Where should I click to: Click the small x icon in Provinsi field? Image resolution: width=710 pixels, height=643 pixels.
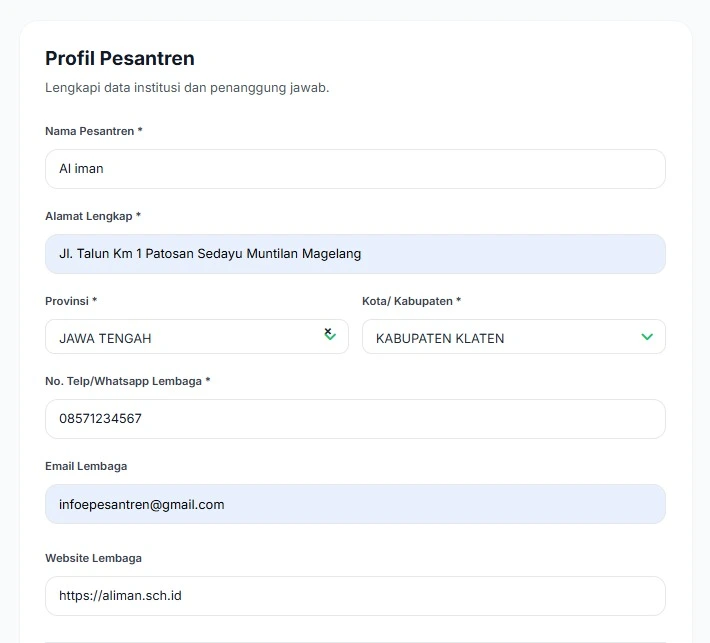click(327, 330)
